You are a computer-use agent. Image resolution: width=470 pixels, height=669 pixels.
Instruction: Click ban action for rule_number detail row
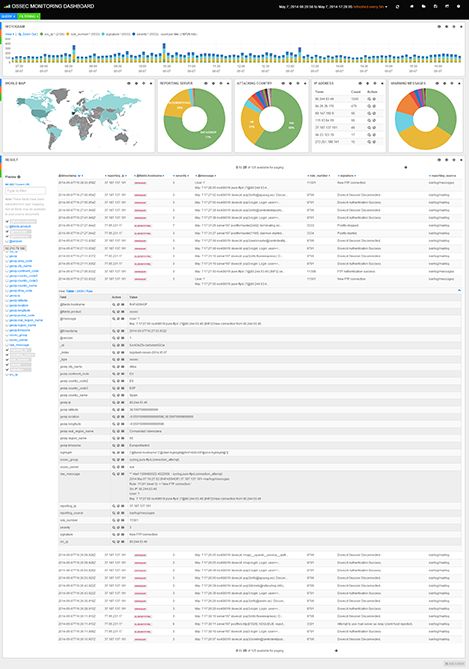point(118,520)
